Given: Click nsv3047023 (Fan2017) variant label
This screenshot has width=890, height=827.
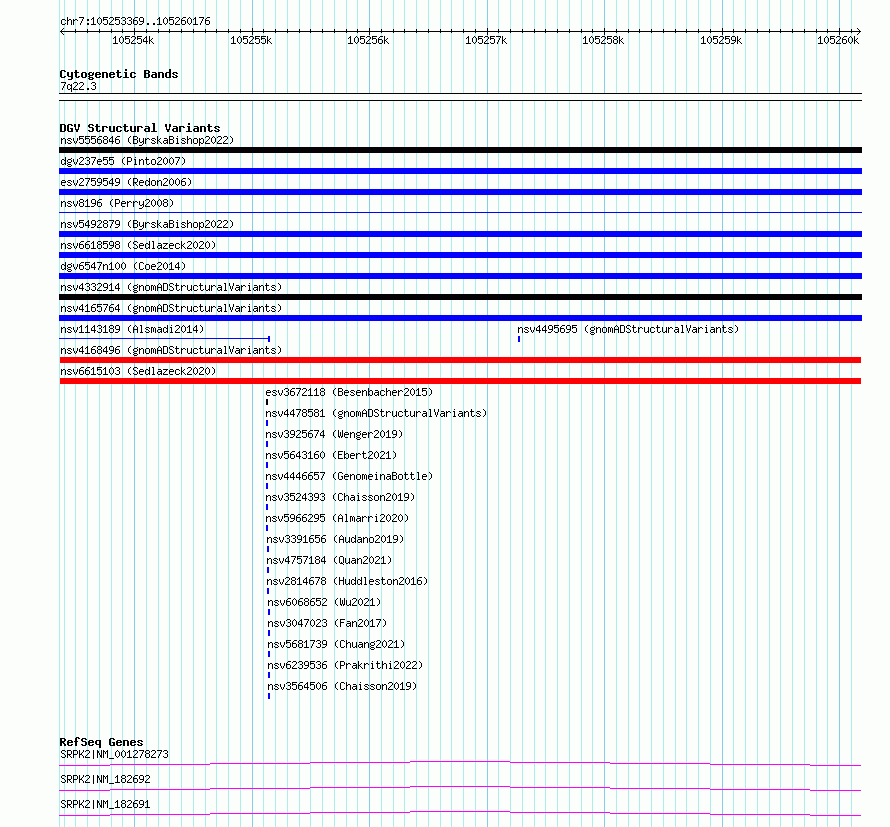Looking at the screenshot, I should click(x=327, y=623).
